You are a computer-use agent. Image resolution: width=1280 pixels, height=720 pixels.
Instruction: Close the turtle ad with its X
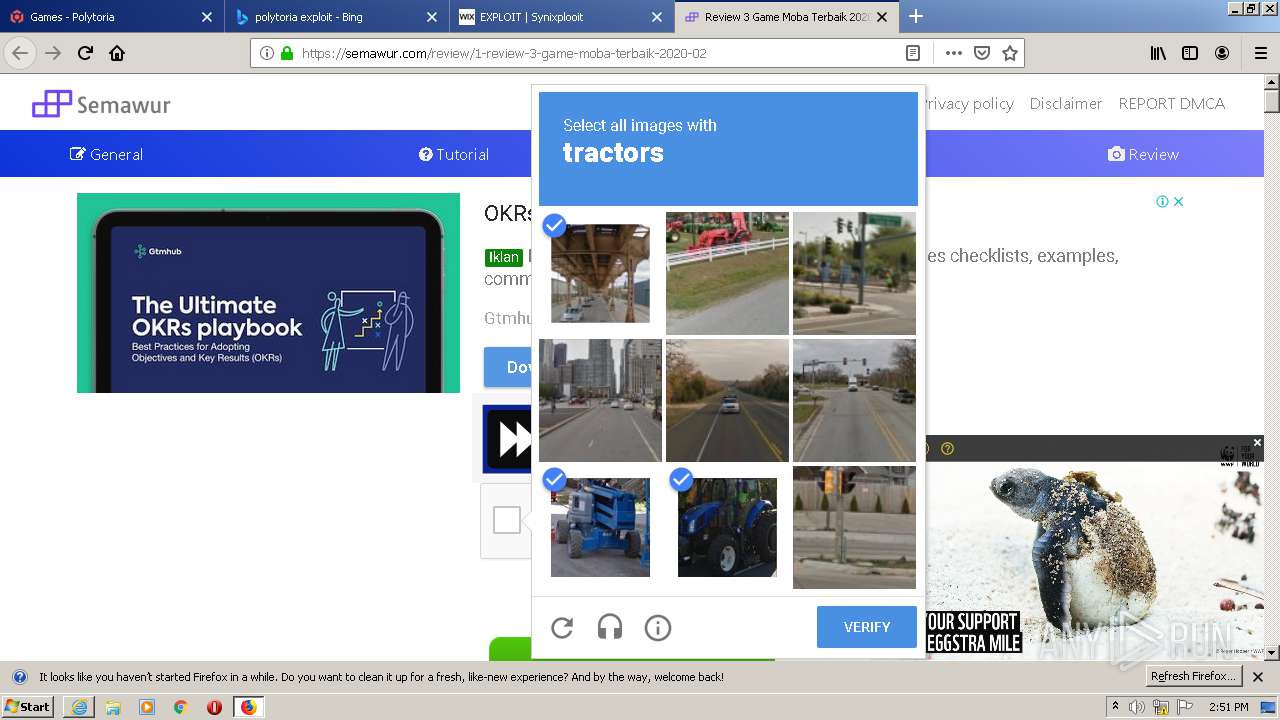[x=1257, y=442]
